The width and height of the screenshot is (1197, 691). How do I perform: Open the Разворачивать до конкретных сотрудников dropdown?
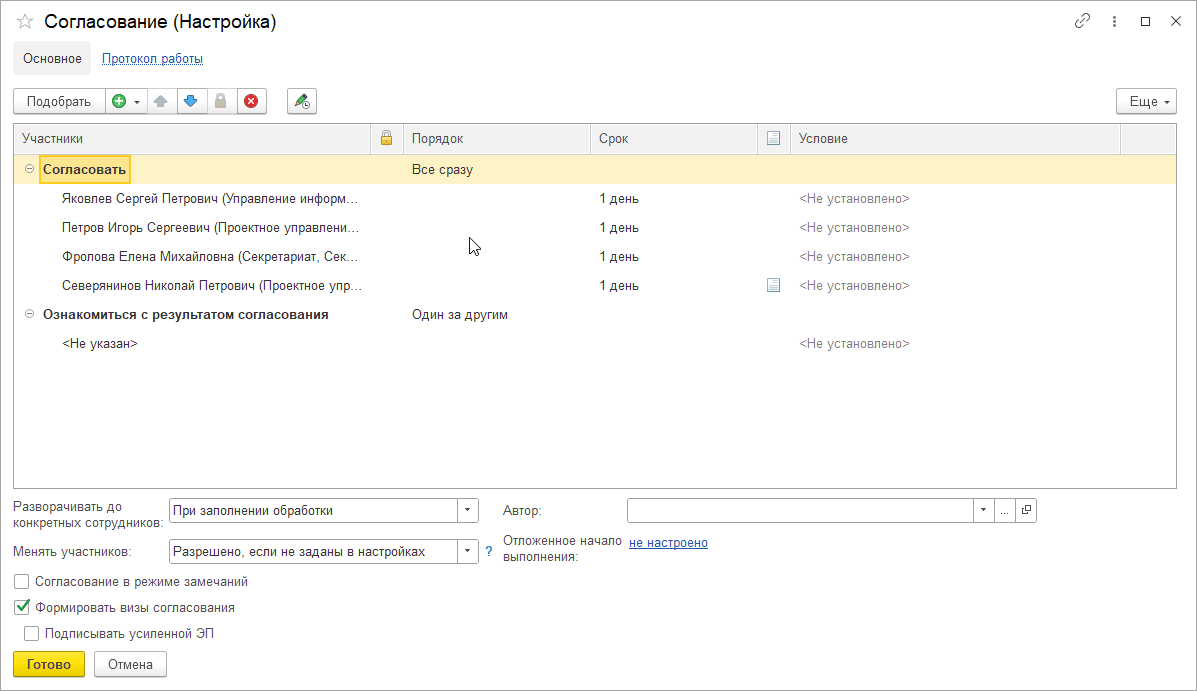coord(468,511)
